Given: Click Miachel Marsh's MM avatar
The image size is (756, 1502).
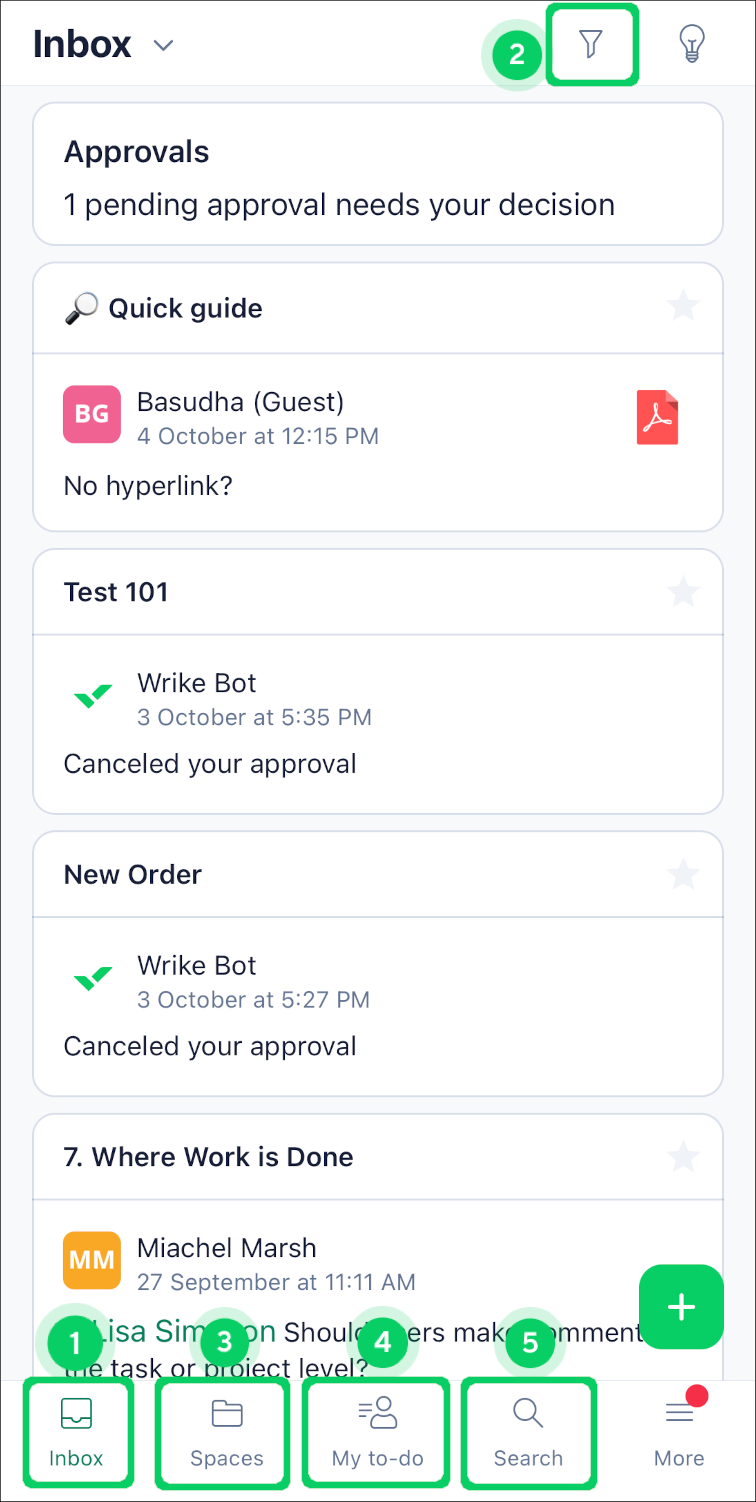Looking at the screenshot, I should 92,1260.
